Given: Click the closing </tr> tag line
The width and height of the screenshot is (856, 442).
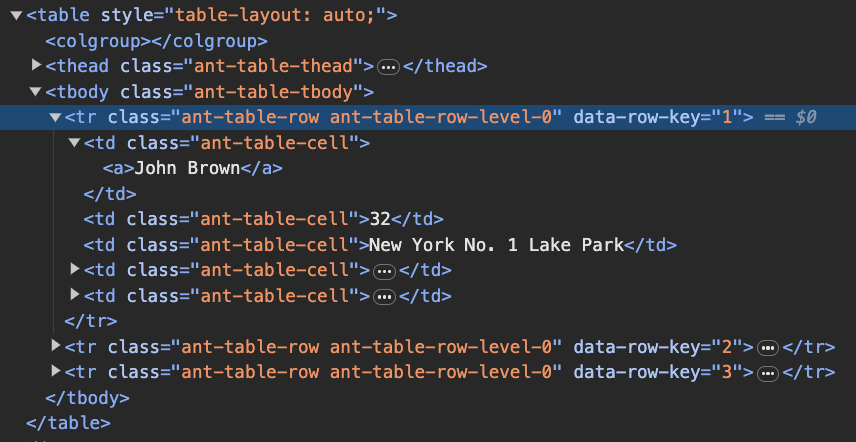Looking at the screenshot, I should (x=91, y=321).
